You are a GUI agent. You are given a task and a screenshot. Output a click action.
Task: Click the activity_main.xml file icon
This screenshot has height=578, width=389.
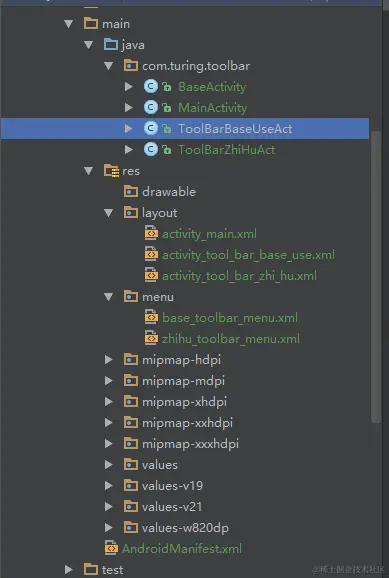pyautogui.click(x=151, y=233)
